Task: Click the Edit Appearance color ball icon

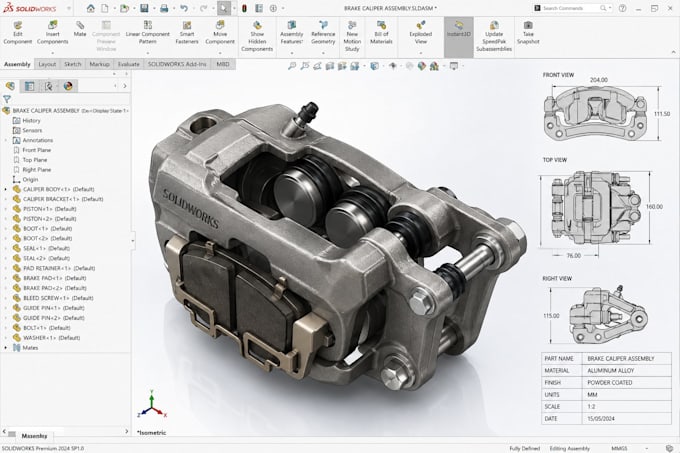Action: pos(422,66)
